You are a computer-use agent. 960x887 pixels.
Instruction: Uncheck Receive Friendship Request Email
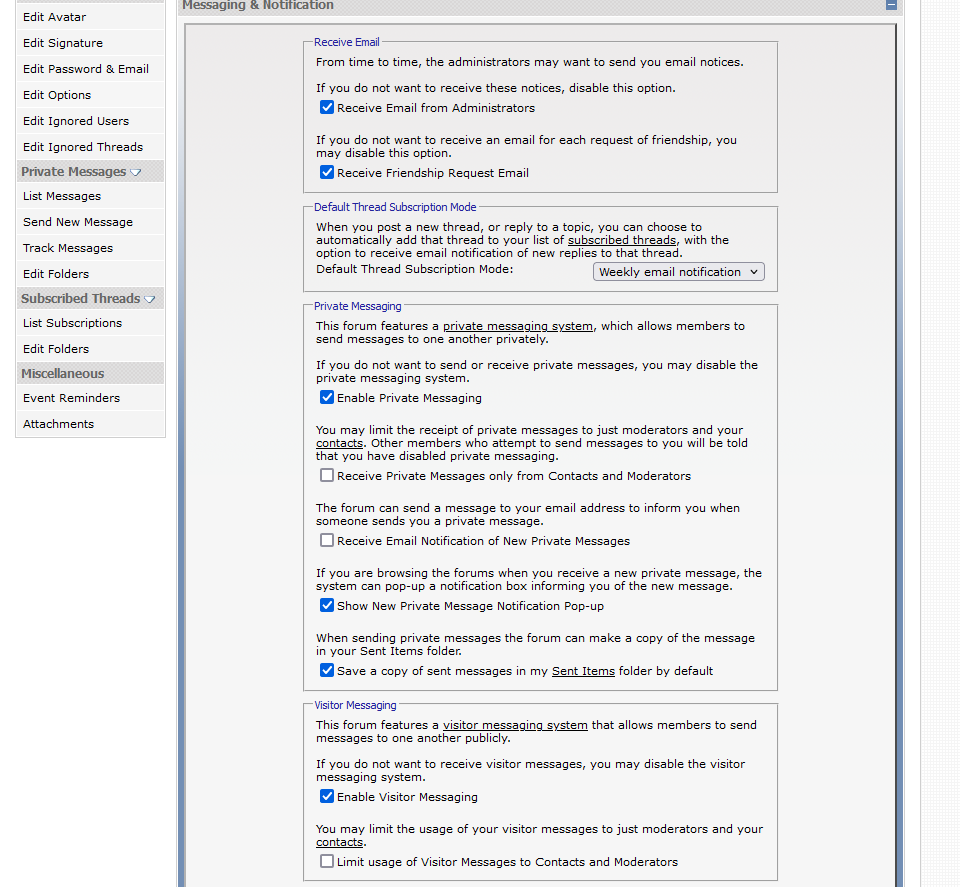(327, 173)
